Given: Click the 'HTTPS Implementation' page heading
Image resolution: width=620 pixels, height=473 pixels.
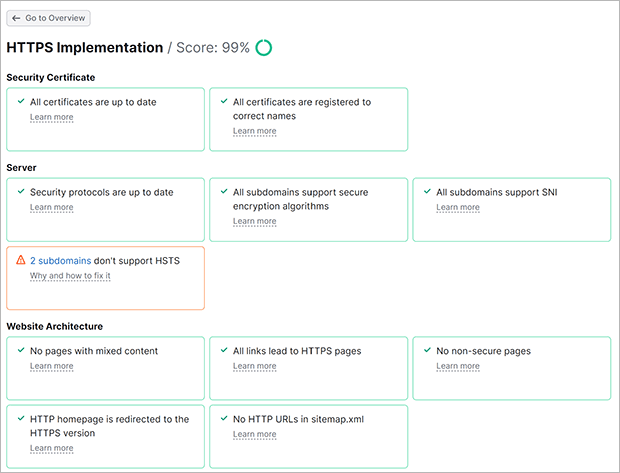Looking at the screenshot, I should coord(84,47).
